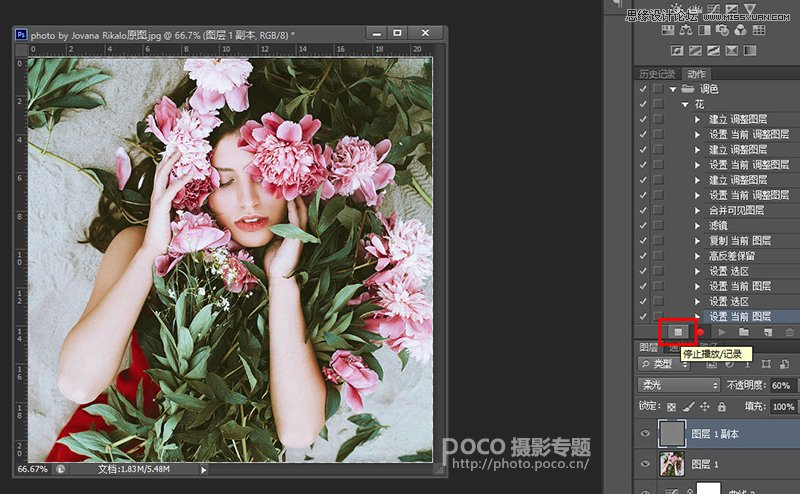Add an Invert adjustment layer
This screenshot has width=800, height=494.
(x=677, y=51)
